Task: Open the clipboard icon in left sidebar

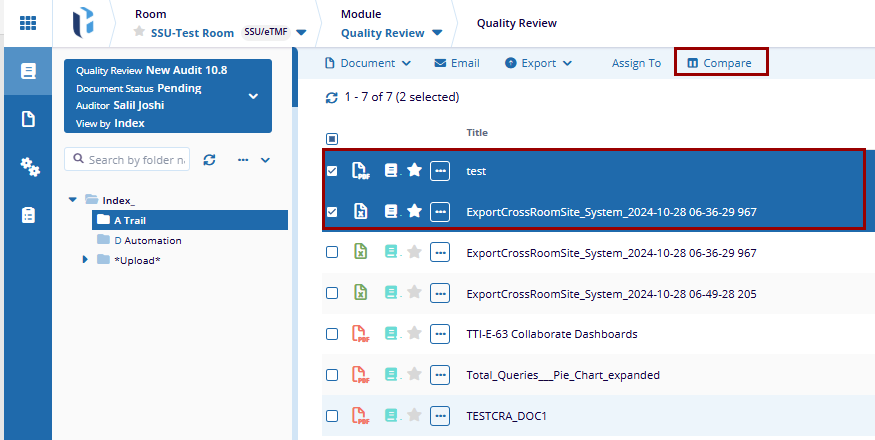Action: pyautogui.click(x=29, y=215)
